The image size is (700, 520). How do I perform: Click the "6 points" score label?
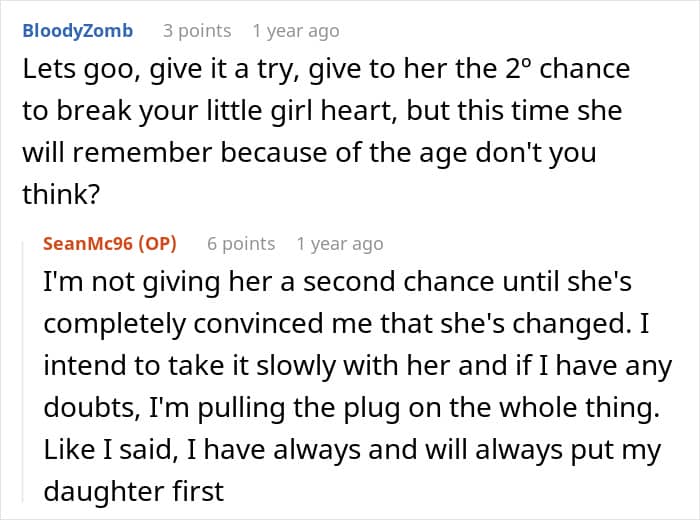point(241,244)
